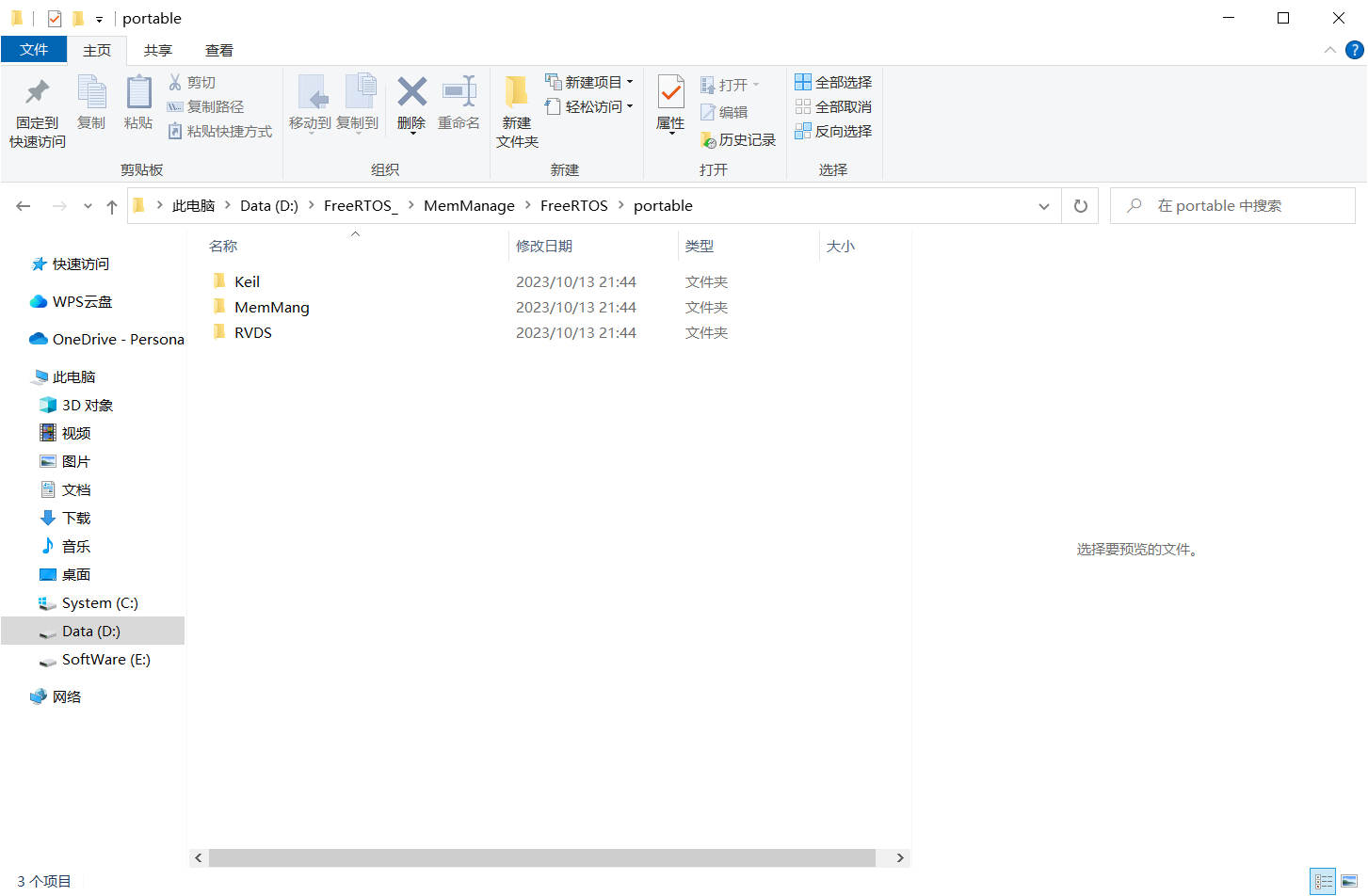Click 全部选择 to select all items
The height and width of the screenshot is (896, 1368).
pyautogui.click(x=833, y=81)
